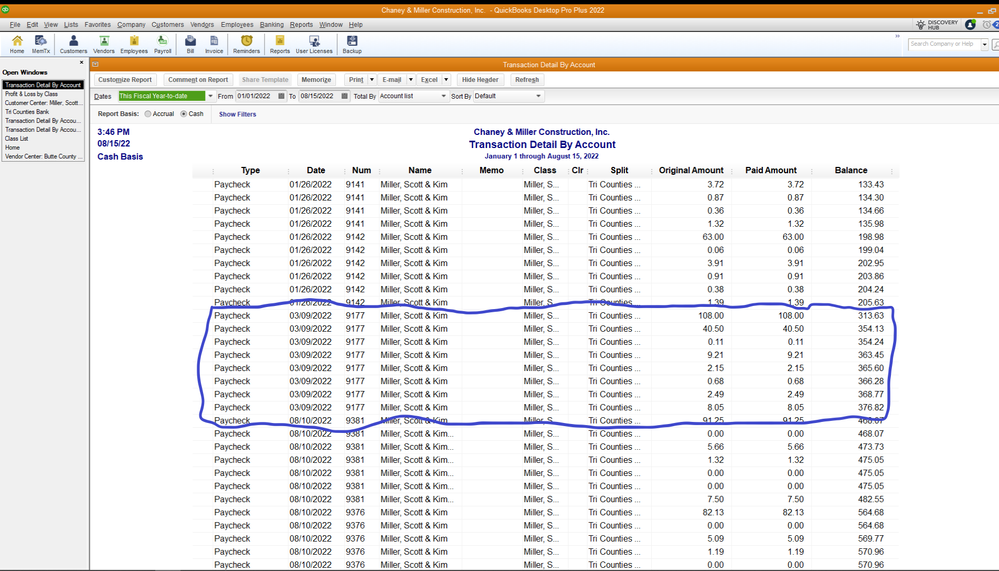Expand the Sort By dropdown

click(538, 96)
